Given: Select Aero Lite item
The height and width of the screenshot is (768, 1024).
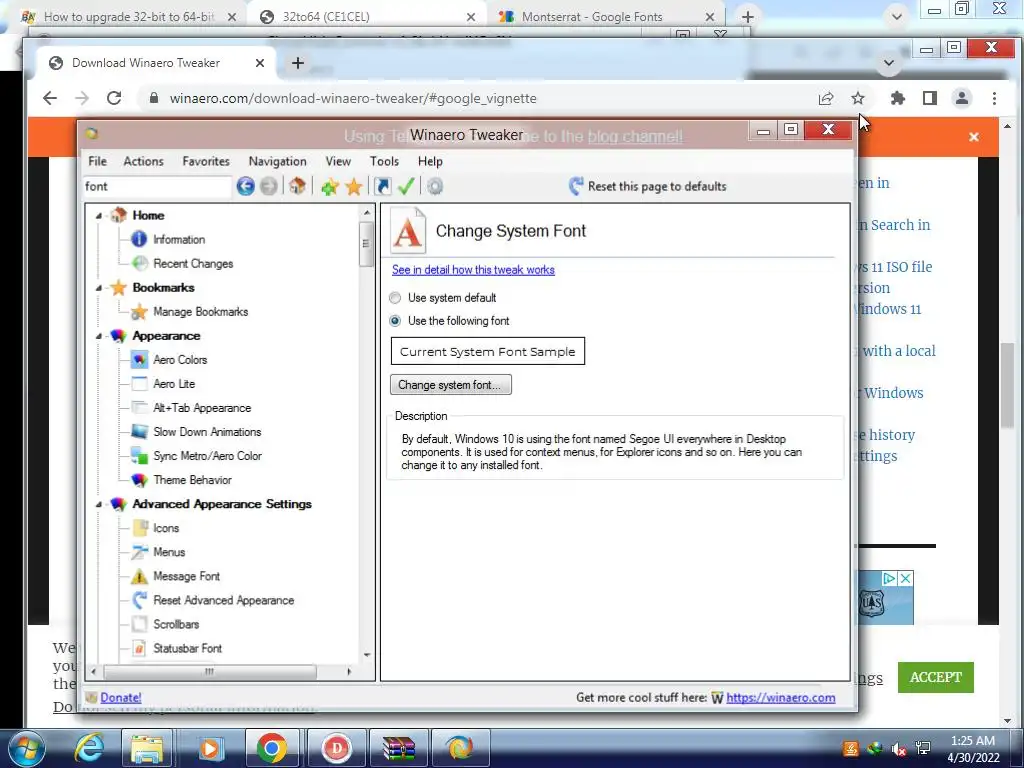Looking at the screenshot, I should point(174,384).
